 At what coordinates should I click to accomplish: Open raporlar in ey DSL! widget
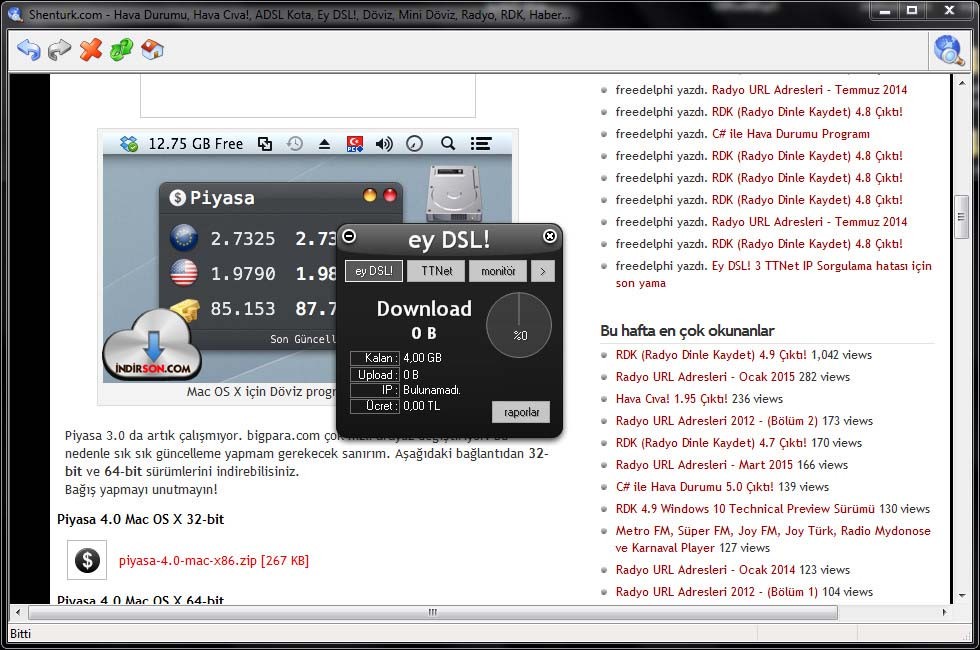point(521,412)
